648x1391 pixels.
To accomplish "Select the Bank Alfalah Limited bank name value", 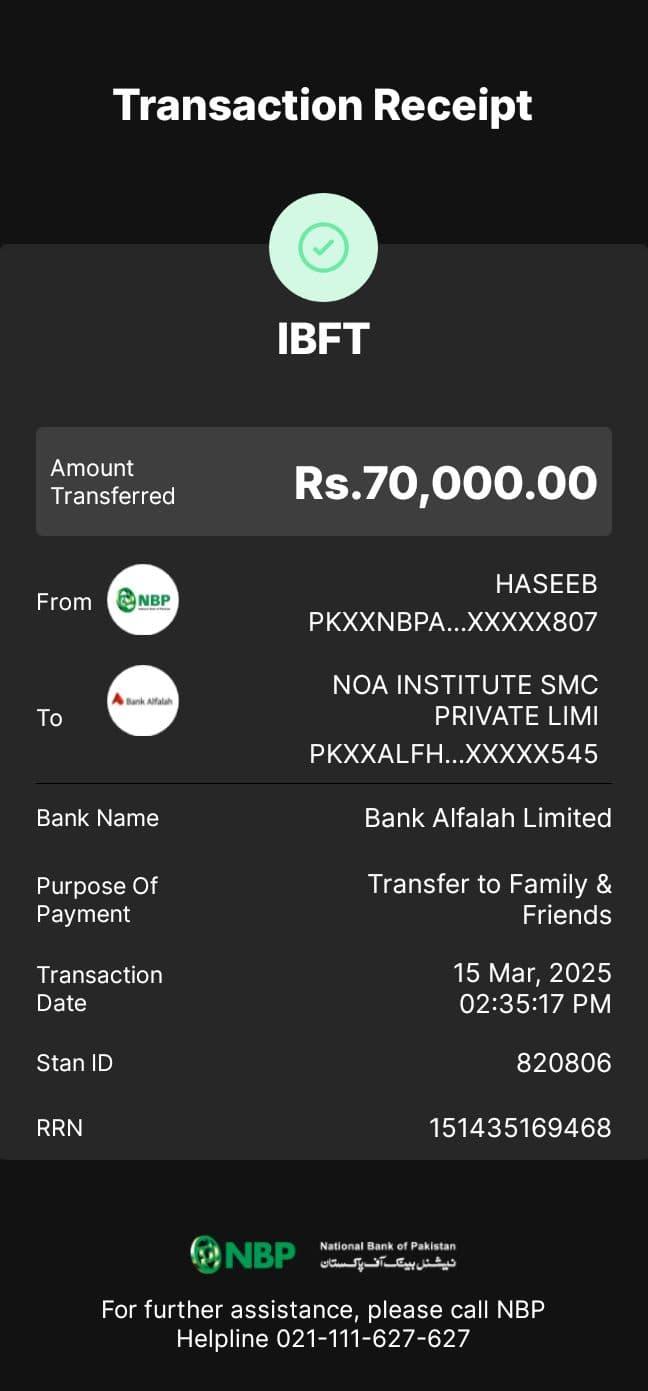I will 487,818.
